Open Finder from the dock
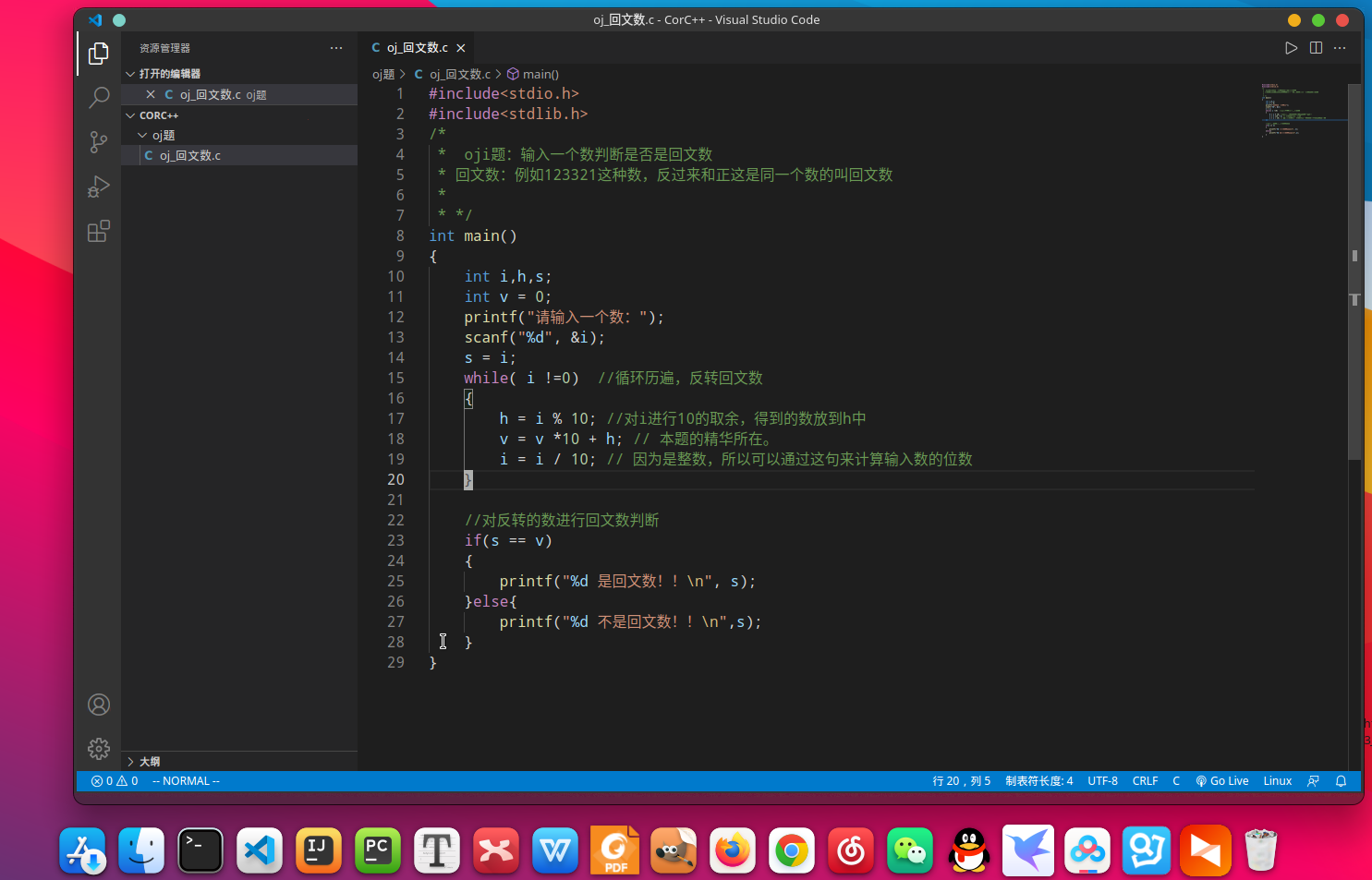This screenshot has width=1372, height=880. click(x=141, y=850)
